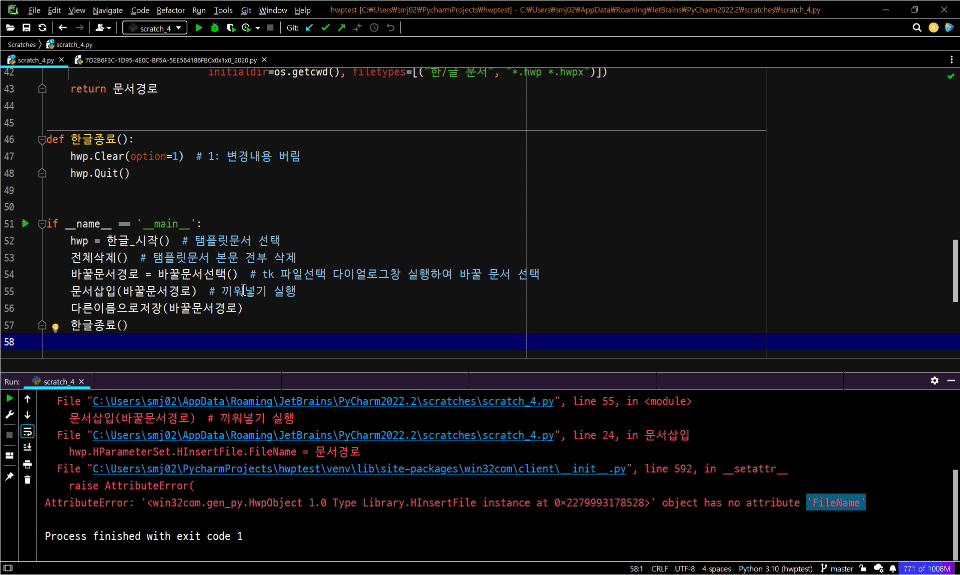Restore layout icon in Run panel
Screen dimensions: 960x575
(9, 456)
